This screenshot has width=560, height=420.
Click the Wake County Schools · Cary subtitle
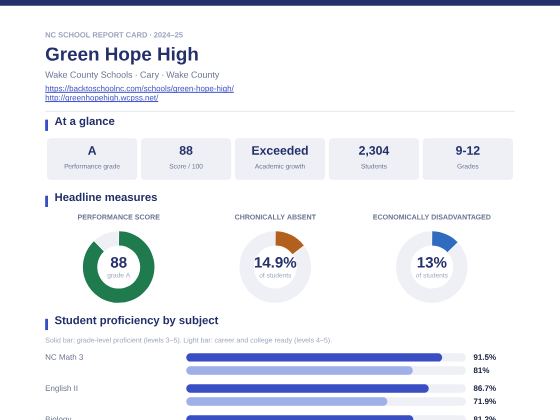(x=132, y=75)
